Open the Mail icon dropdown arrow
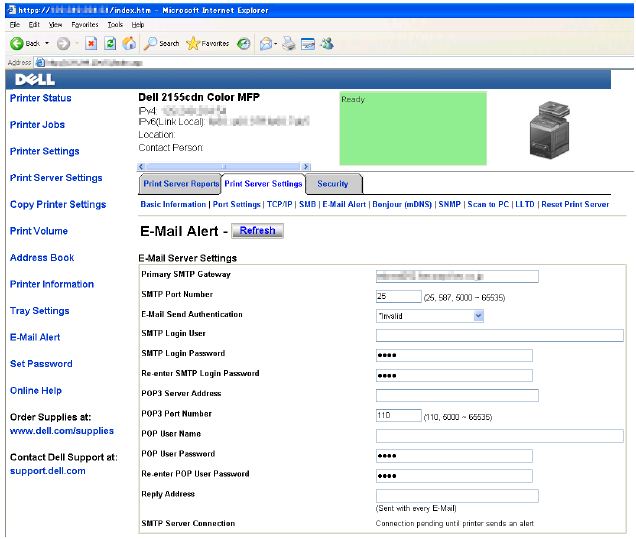This screenshot has height=539, width=636. coord(276,44)
